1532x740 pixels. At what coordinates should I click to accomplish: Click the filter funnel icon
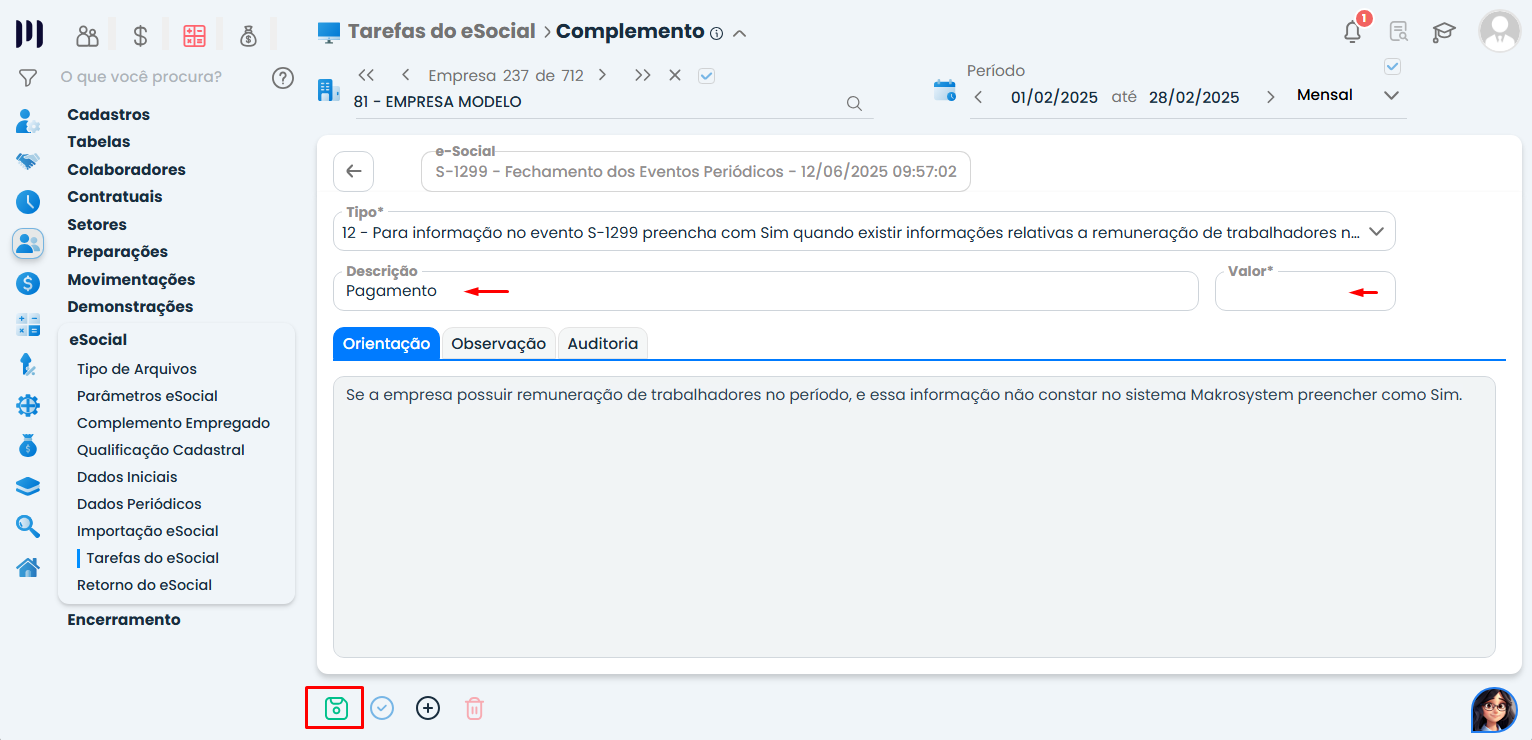coord(28,77)
